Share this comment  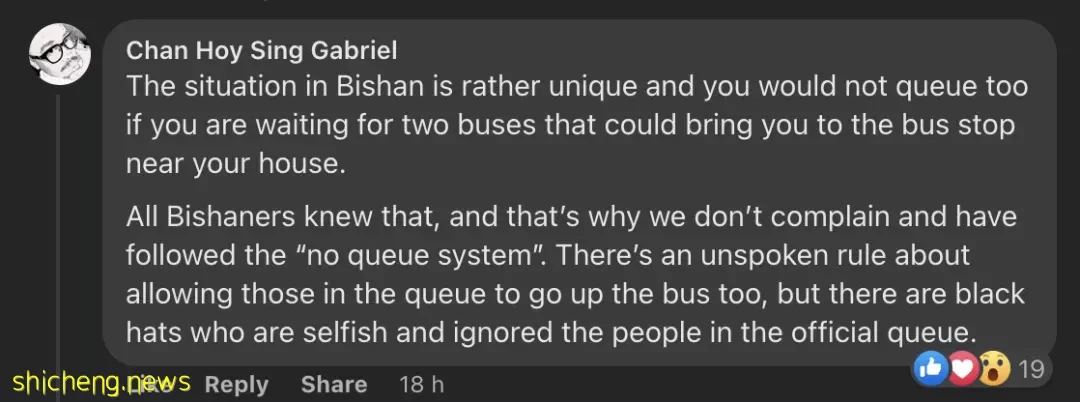coord(333,384)
